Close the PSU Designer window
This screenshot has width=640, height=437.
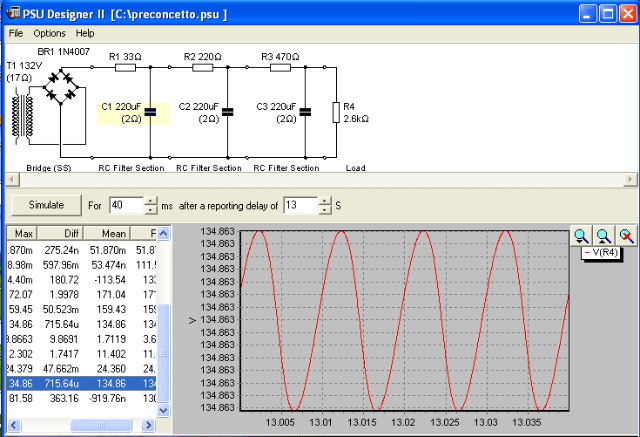pos(628,14)
